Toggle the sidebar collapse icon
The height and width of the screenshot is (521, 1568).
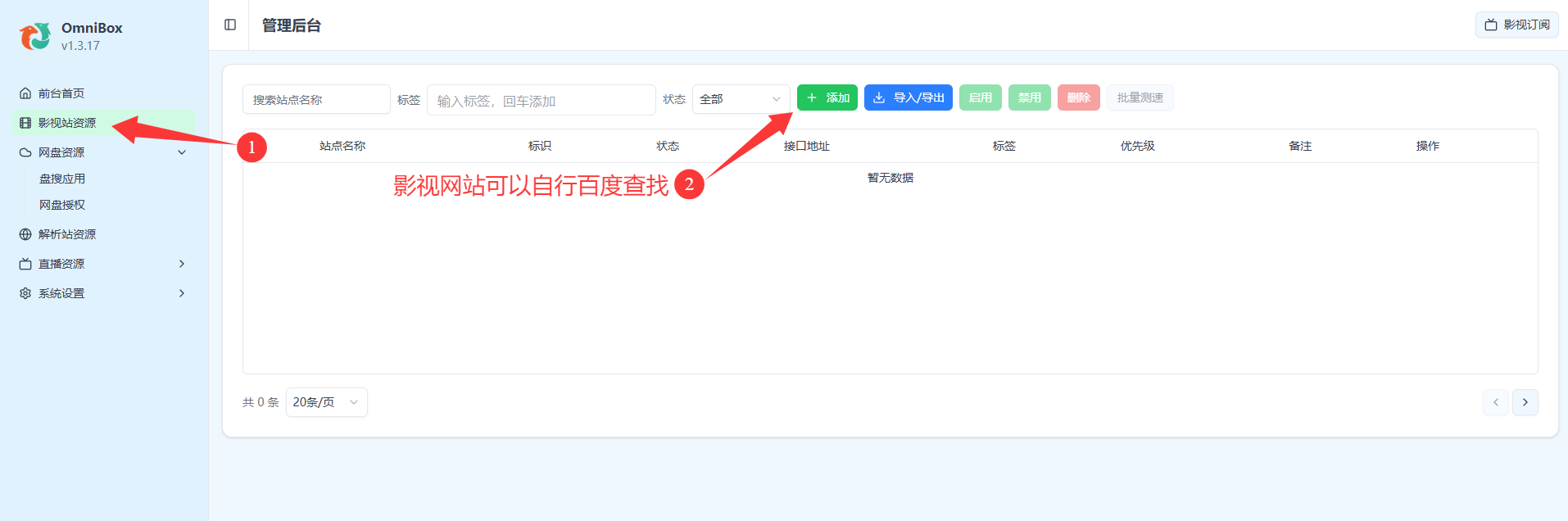tap(230, 25)
